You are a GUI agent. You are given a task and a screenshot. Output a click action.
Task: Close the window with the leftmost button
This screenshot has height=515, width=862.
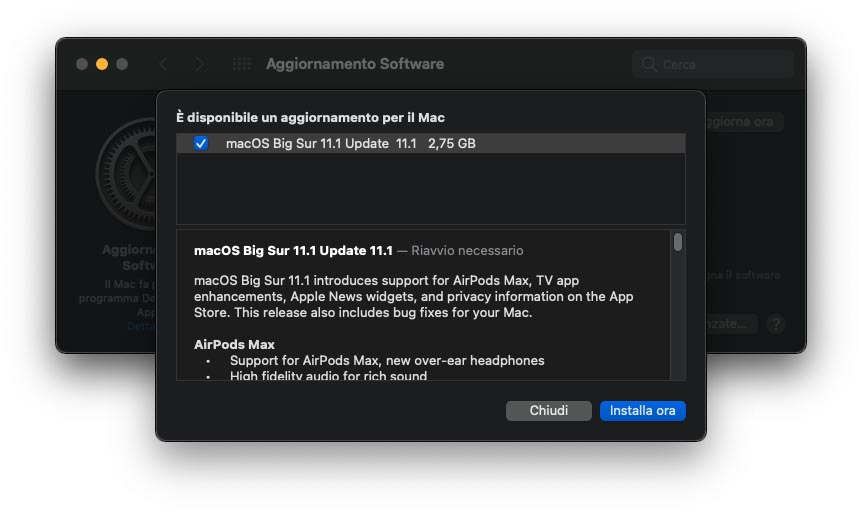[x=82, y=64]
